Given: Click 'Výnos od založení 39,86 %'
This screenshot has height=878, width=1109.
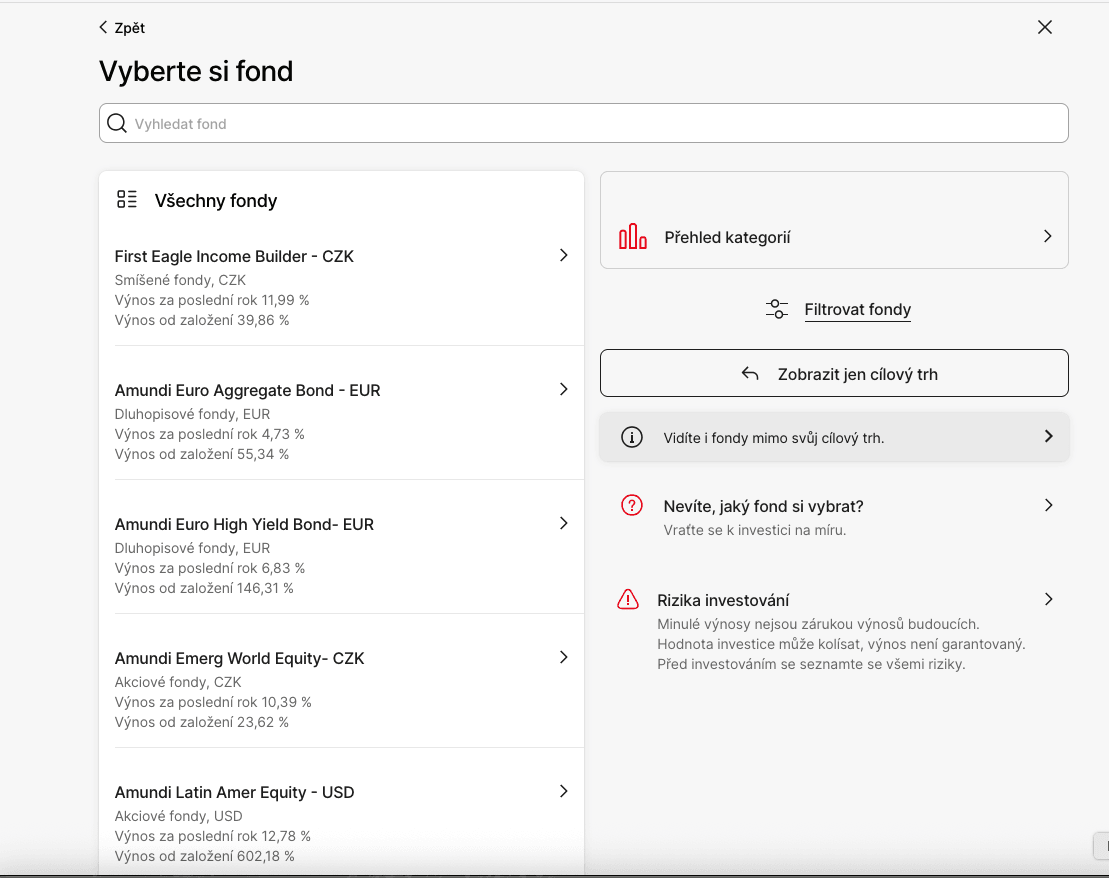Looking at the screenshot, I should pyautogui.click(x=202, y=320).
